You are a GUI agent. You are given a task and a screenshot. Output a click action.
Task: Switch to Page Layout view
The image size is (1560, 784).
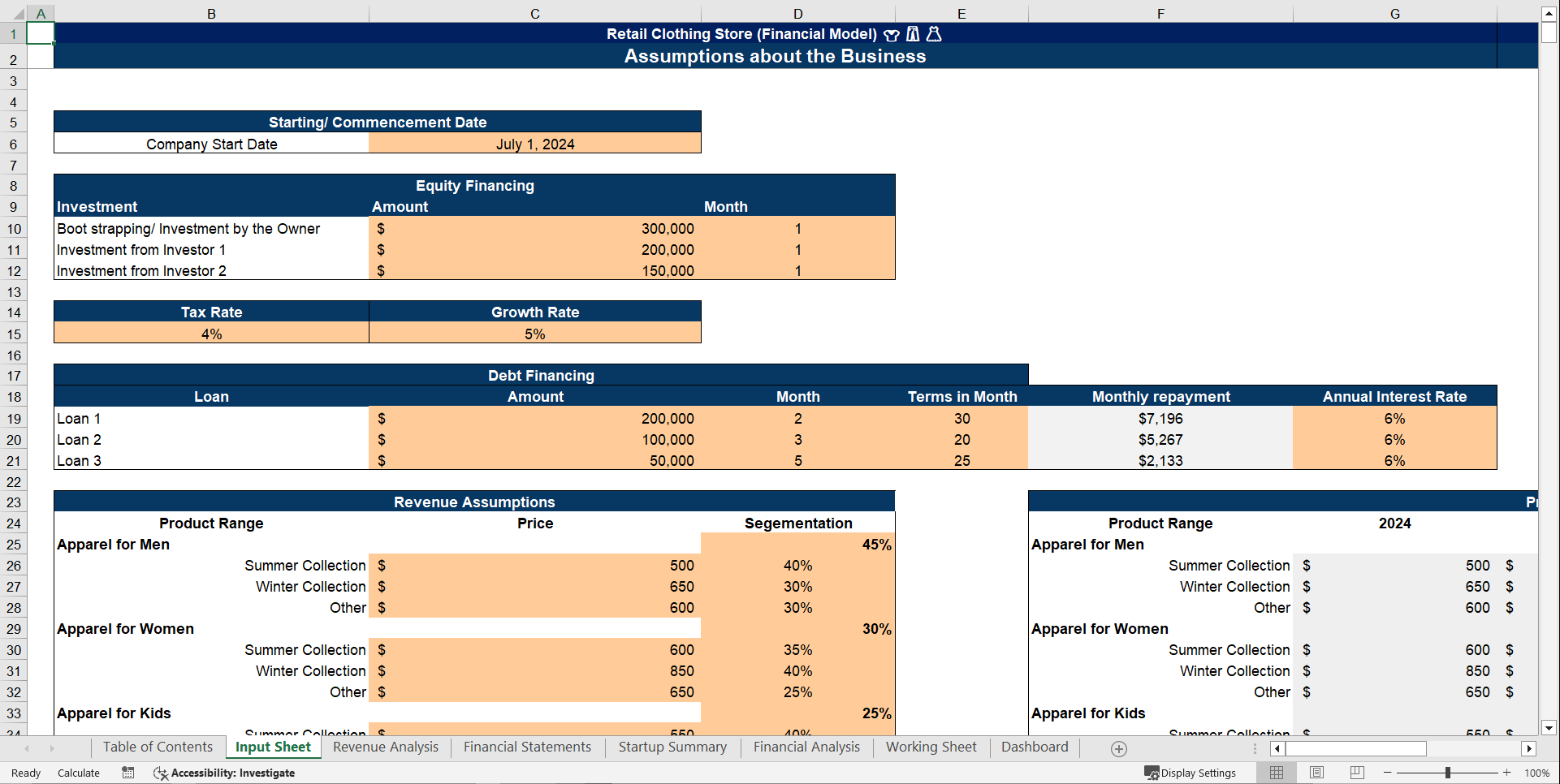(1316, 773)
